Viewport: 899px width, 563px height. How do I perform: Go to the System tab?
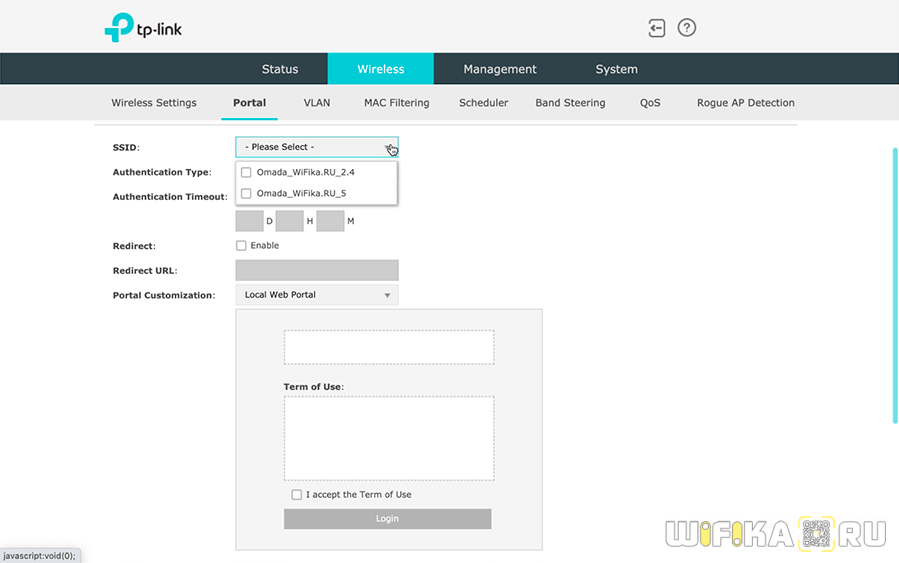coord(616,69)
